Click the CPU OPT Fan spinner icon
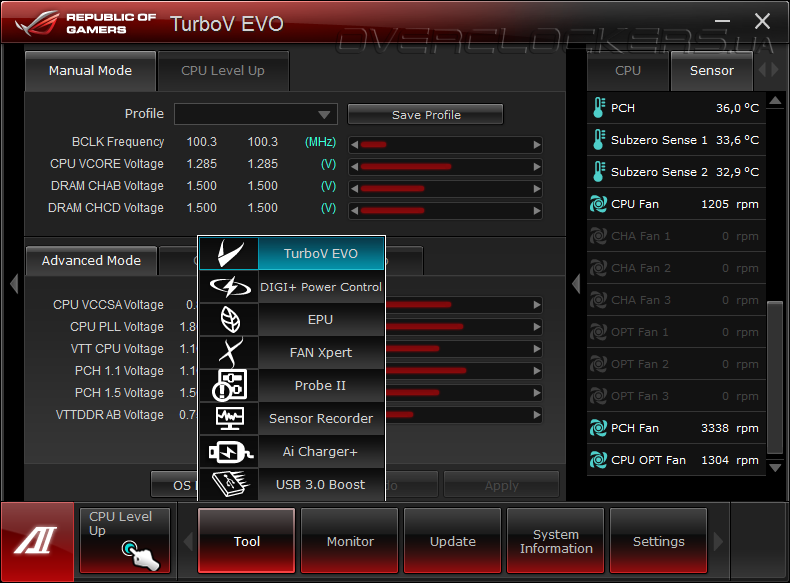The image size is (790, 583). click(x=599, y=460)
